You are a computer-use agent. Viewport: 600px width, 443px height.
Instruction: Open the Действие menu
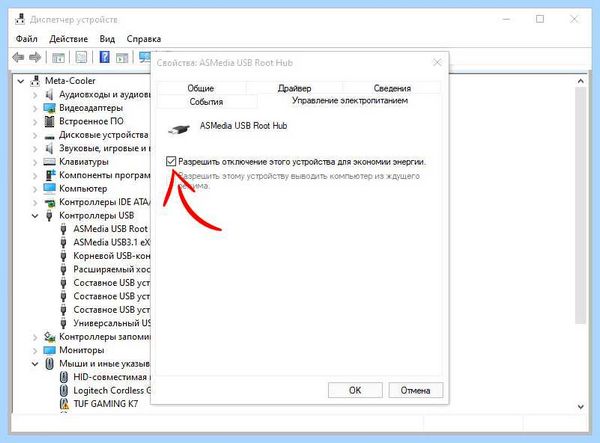(68, 39)
